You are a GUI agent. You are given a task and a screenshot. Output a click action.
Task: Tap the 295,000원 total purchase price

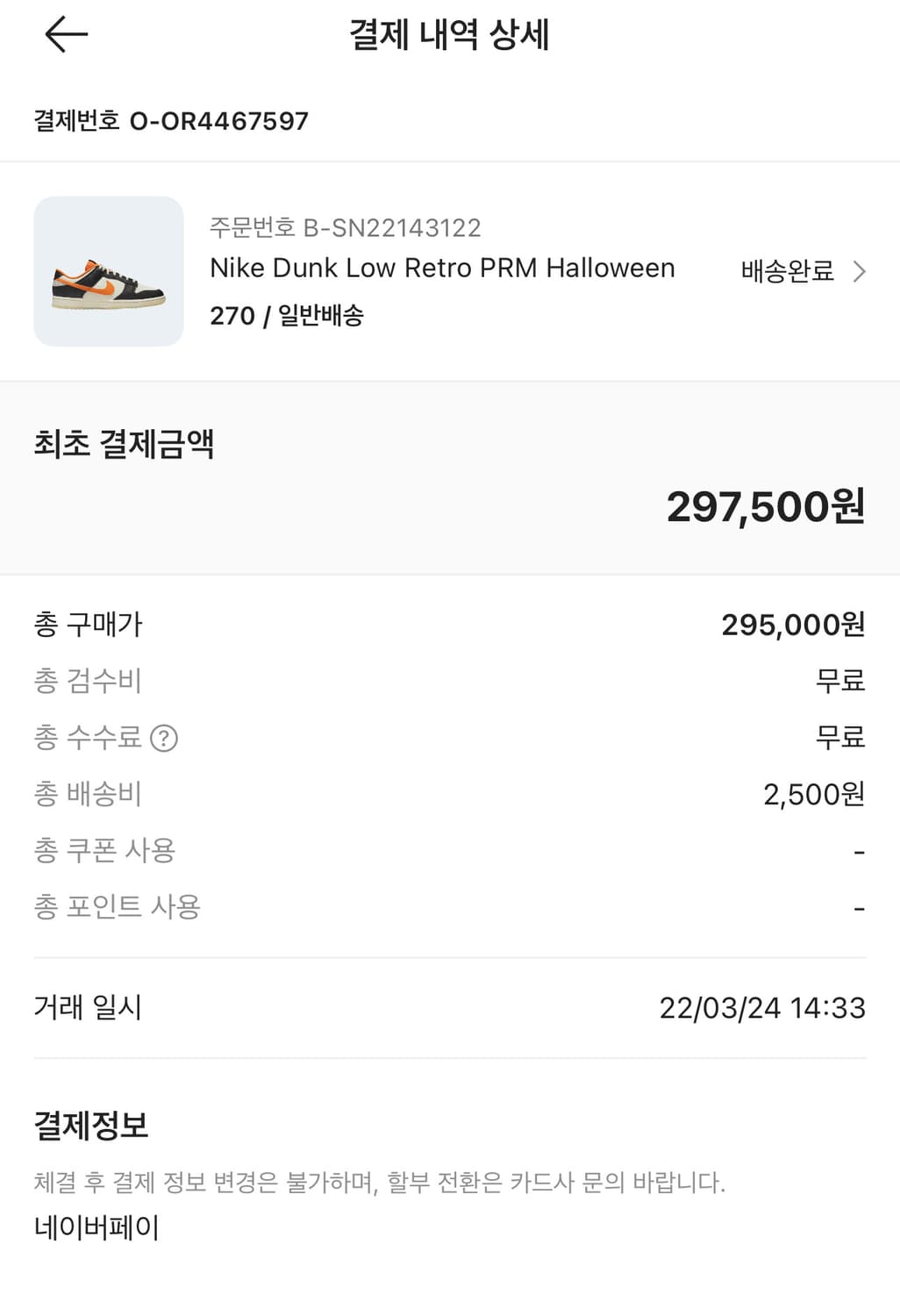793,625
